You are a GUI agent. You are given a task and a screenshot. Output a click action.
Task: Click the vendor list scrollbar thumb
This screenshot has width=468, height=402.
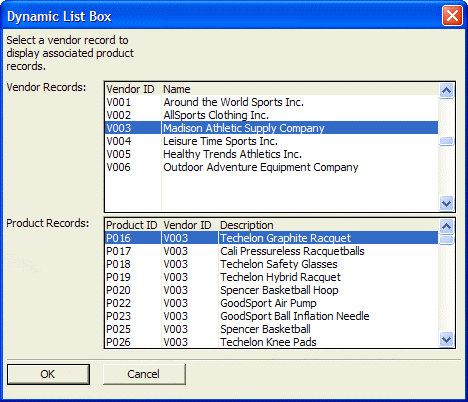(446, 141)
